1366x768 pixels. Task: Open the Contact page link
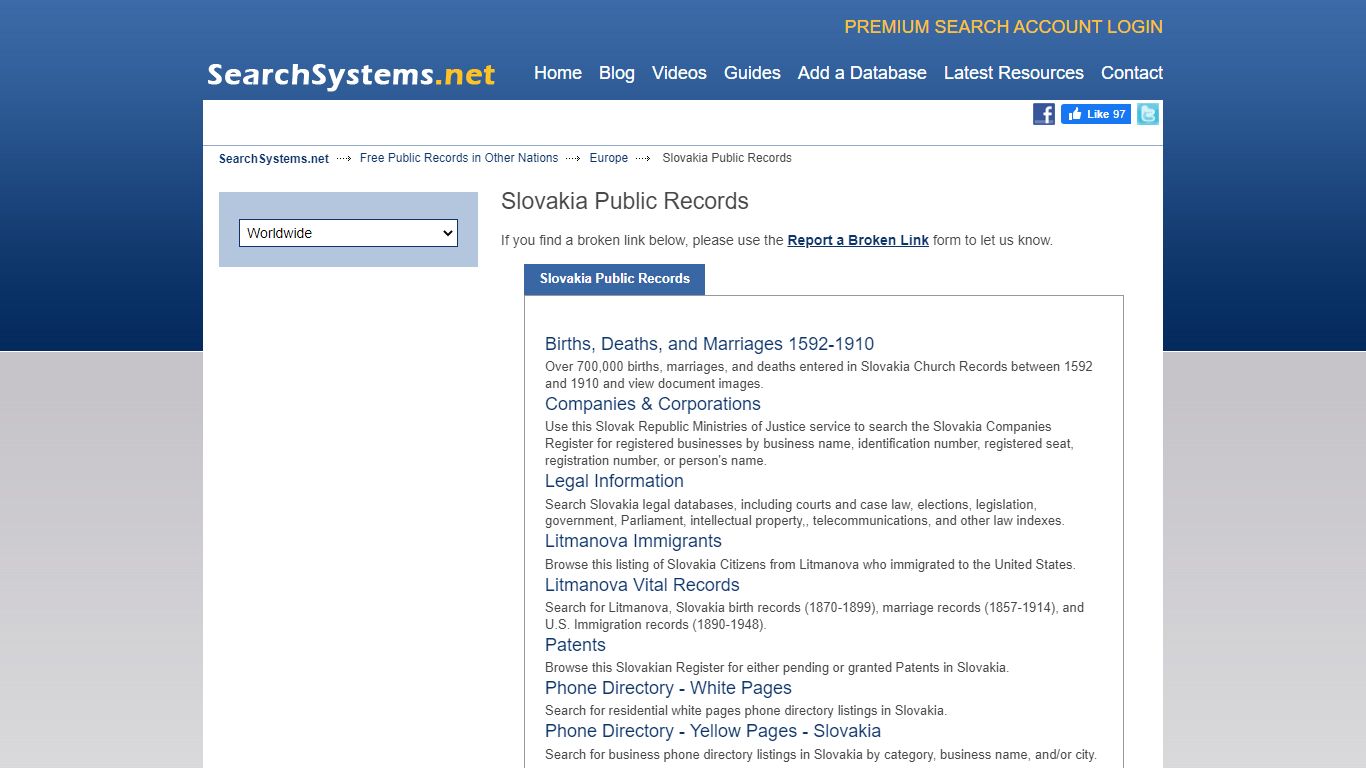1132,73
